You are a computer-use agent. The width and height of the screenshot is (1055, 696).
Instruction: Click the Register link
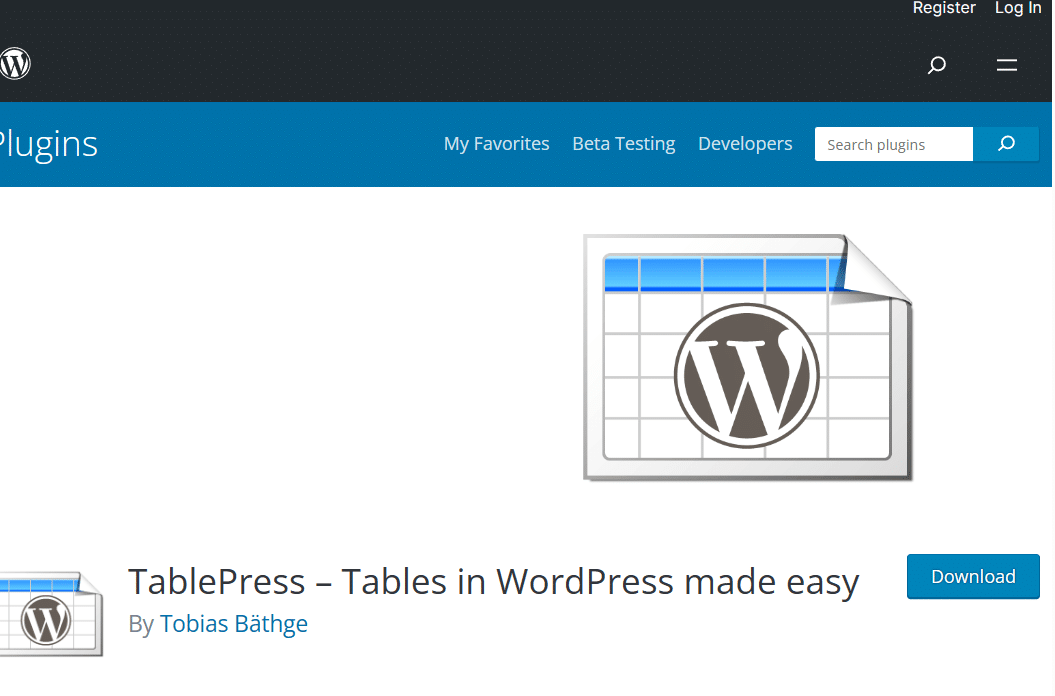coord(943,8)
